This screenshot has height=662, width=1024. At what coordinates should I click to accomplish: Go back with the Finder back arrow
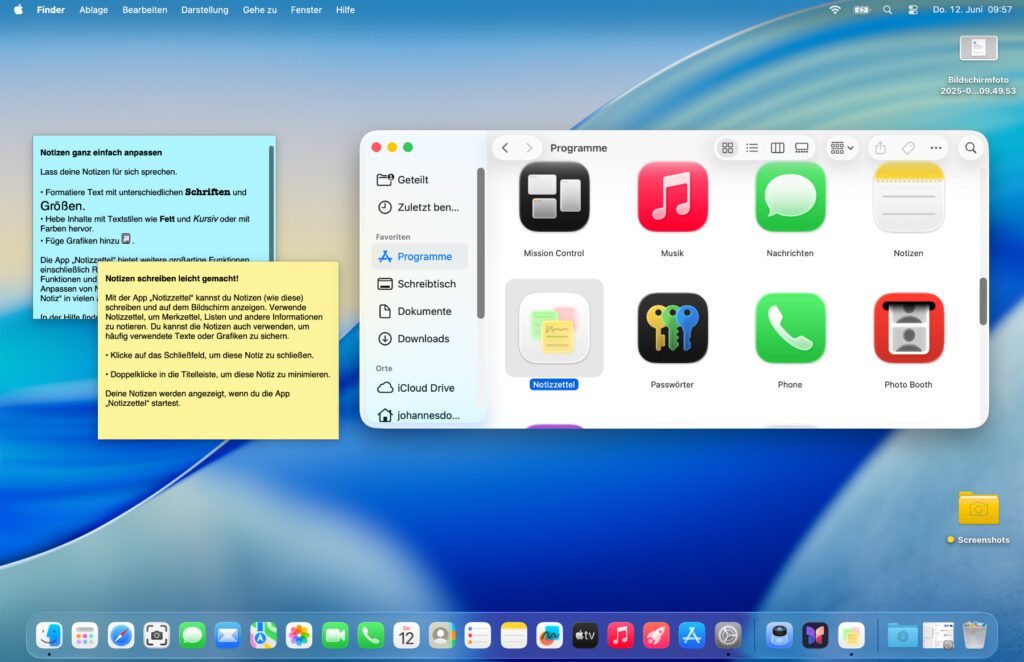pyautogui.click(x=505, y=148)
